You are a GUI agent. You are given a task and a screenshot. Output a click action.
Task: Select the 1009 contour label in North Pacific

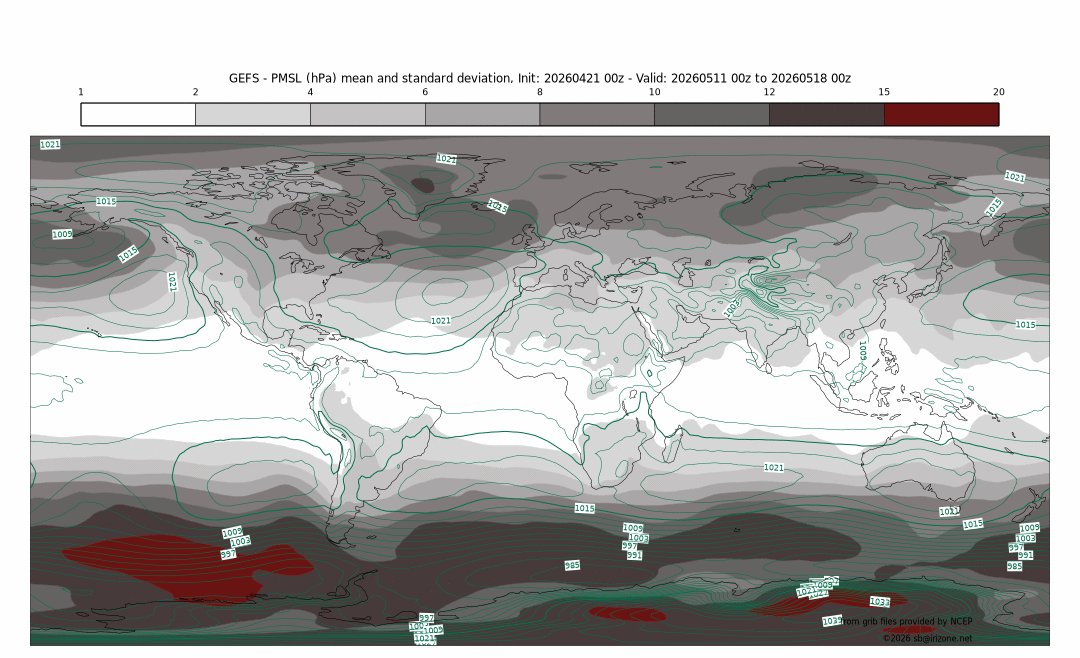62,235
